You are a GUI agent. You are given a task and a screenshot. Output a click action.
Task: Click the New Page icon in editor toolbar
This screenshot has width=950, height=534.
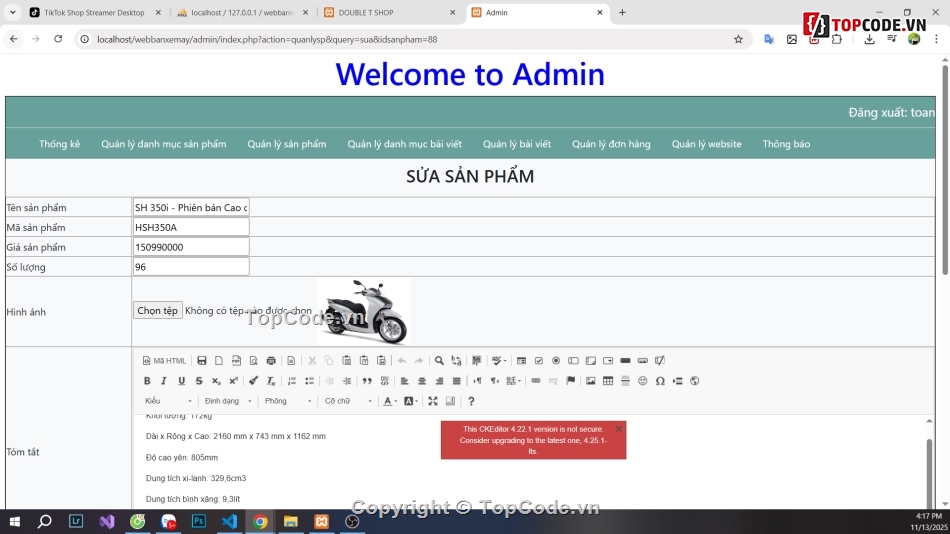[219, 361]
